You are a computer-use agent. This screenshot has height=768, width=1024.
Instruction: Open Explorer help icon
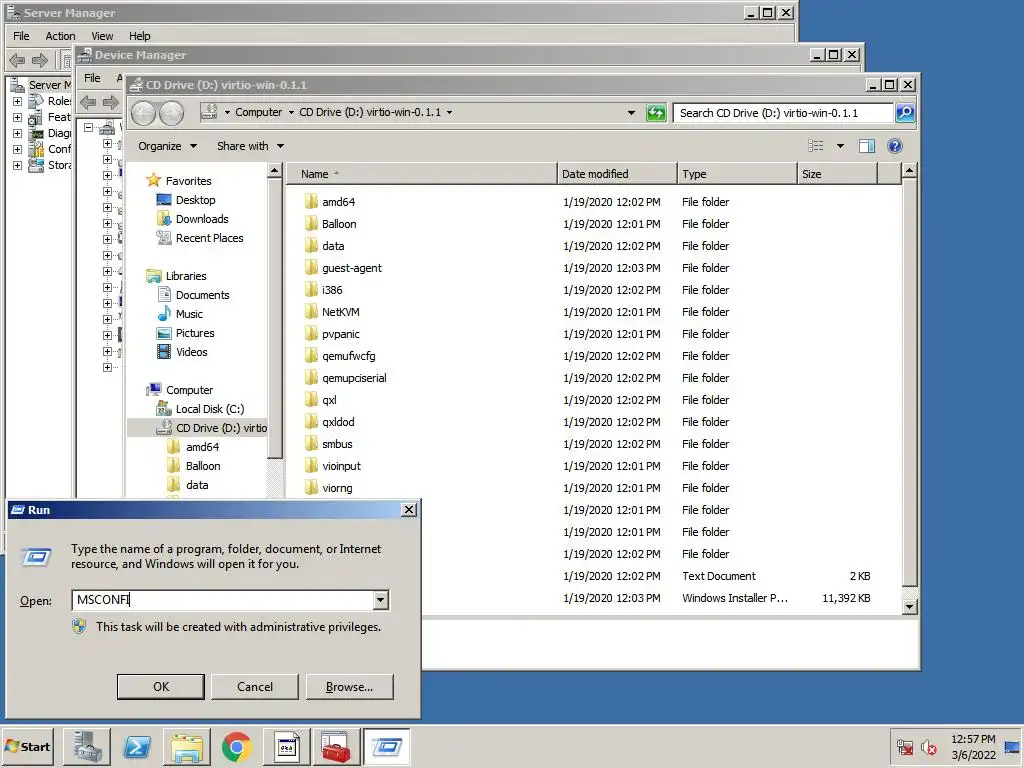tap(895, 146)
